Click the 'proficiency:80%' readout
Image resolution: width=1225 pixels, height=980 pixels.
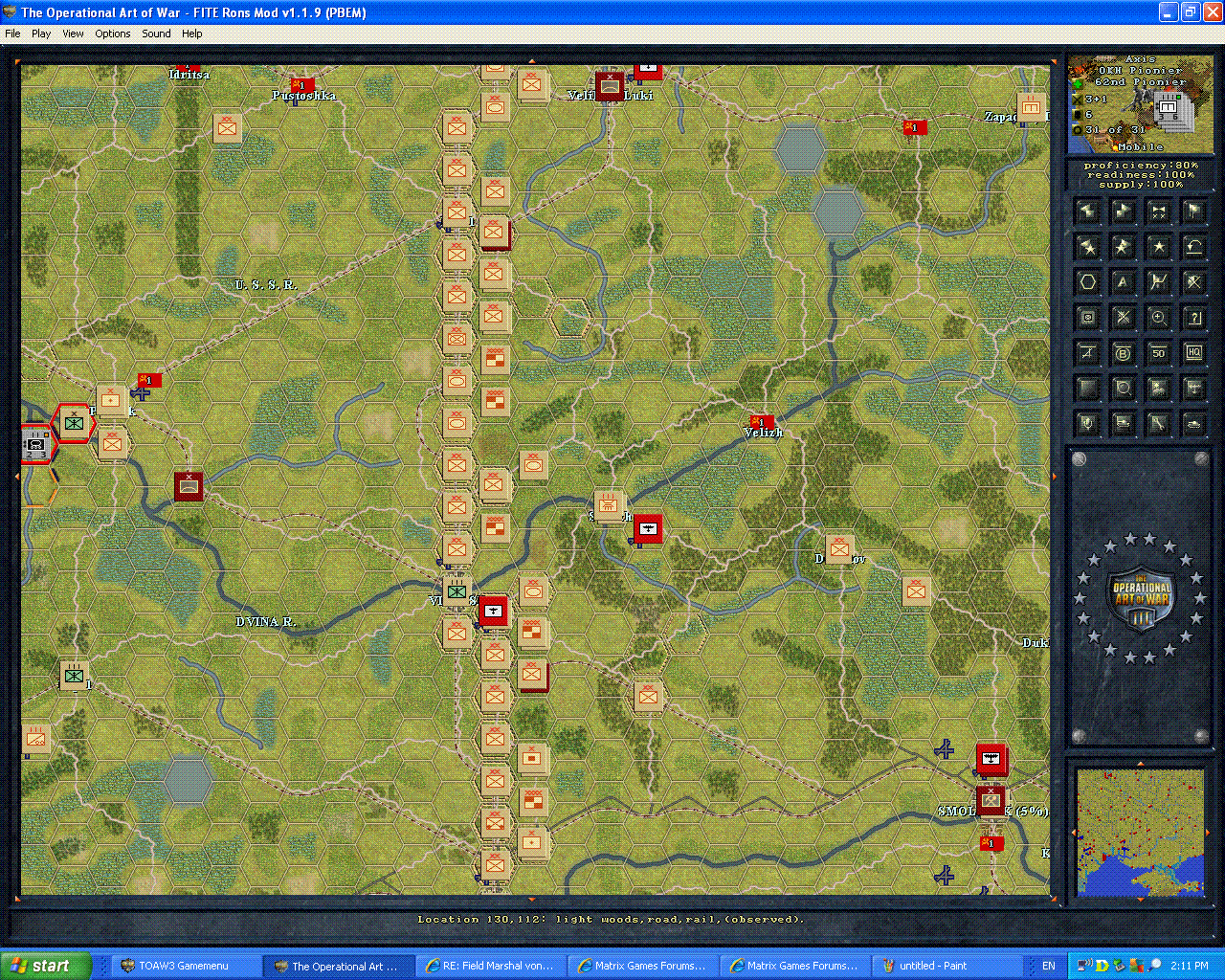[1141, 166]
